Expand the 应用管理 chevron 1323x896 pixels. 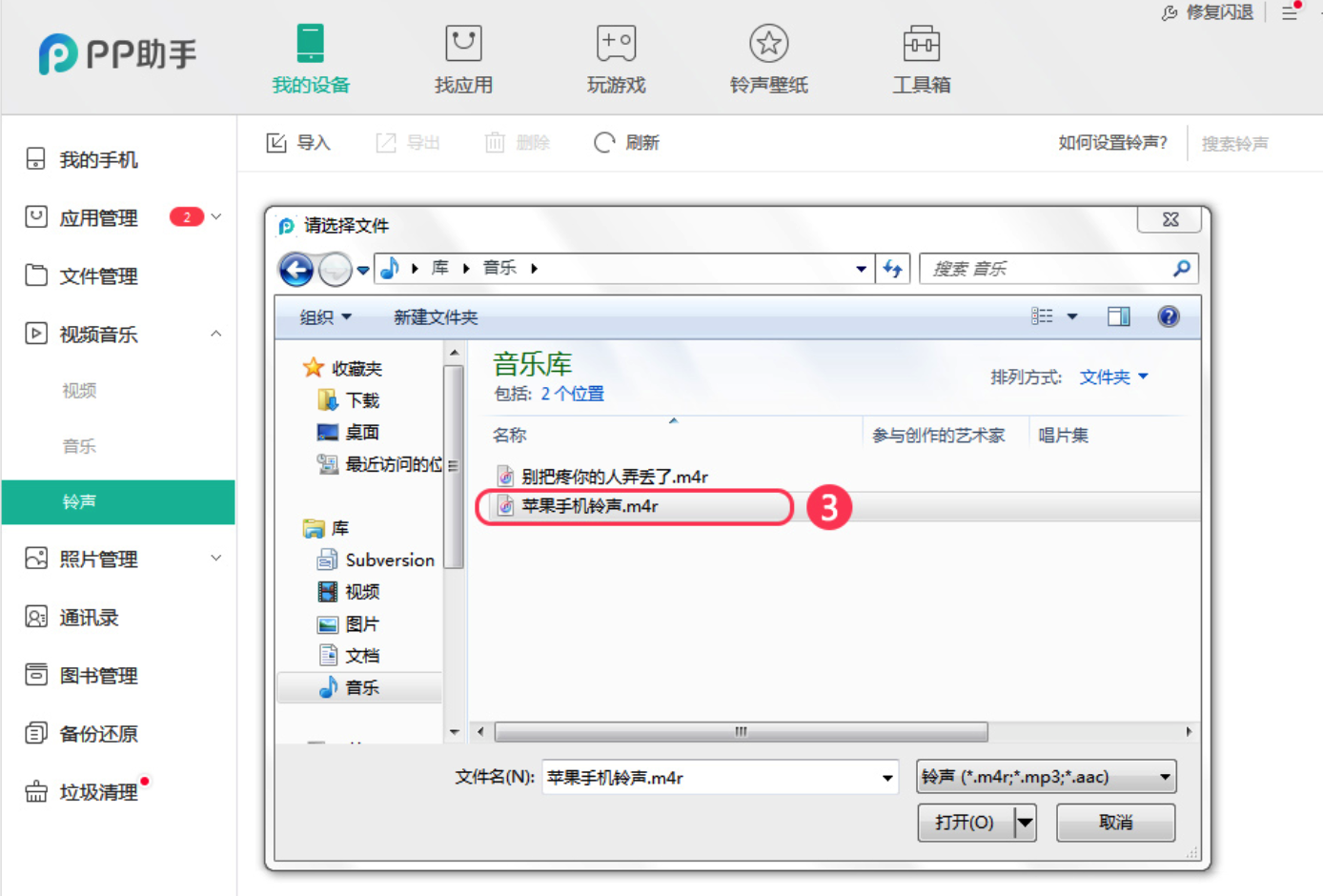click(x=216, y=217)
